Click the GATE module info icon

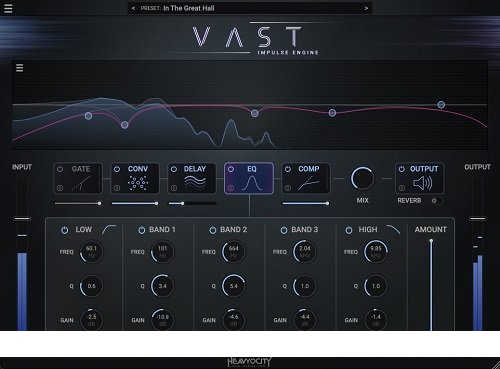pyautogui.click(x=60, y=188)
